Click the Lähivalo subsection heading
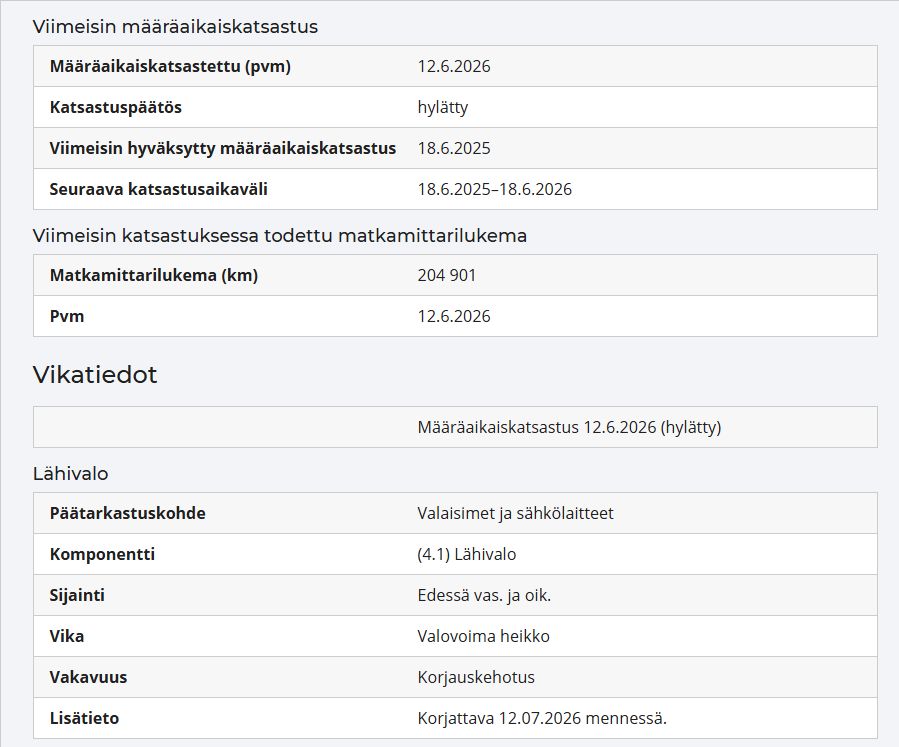Image resolution: width=899 pixels, height=747 pixels. pyautogui.click(x=70, y=474)
